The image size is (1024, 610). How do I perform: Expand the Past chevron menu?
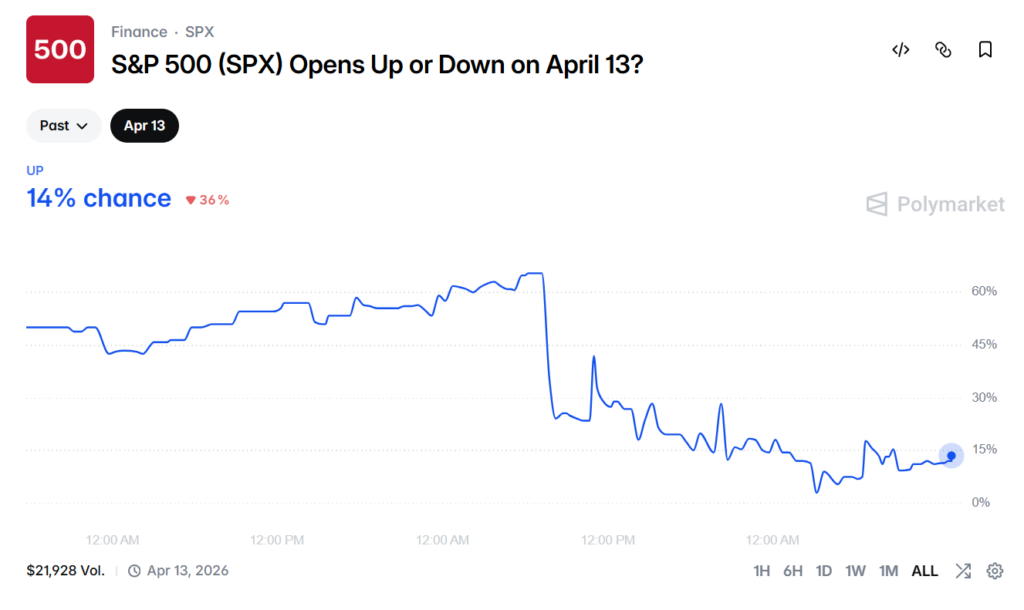coord(85,126)
